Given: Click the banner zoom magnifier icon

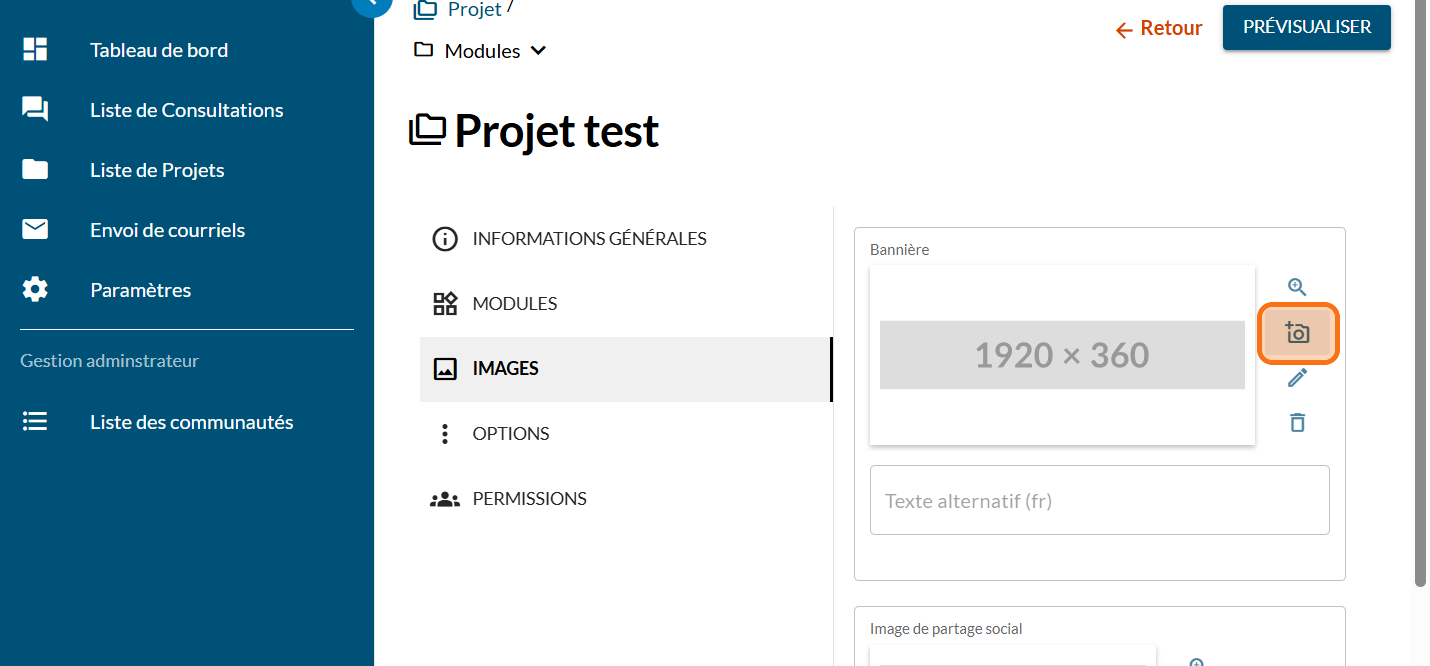Looking at the screenshot, I should [x=1297, y=287].
